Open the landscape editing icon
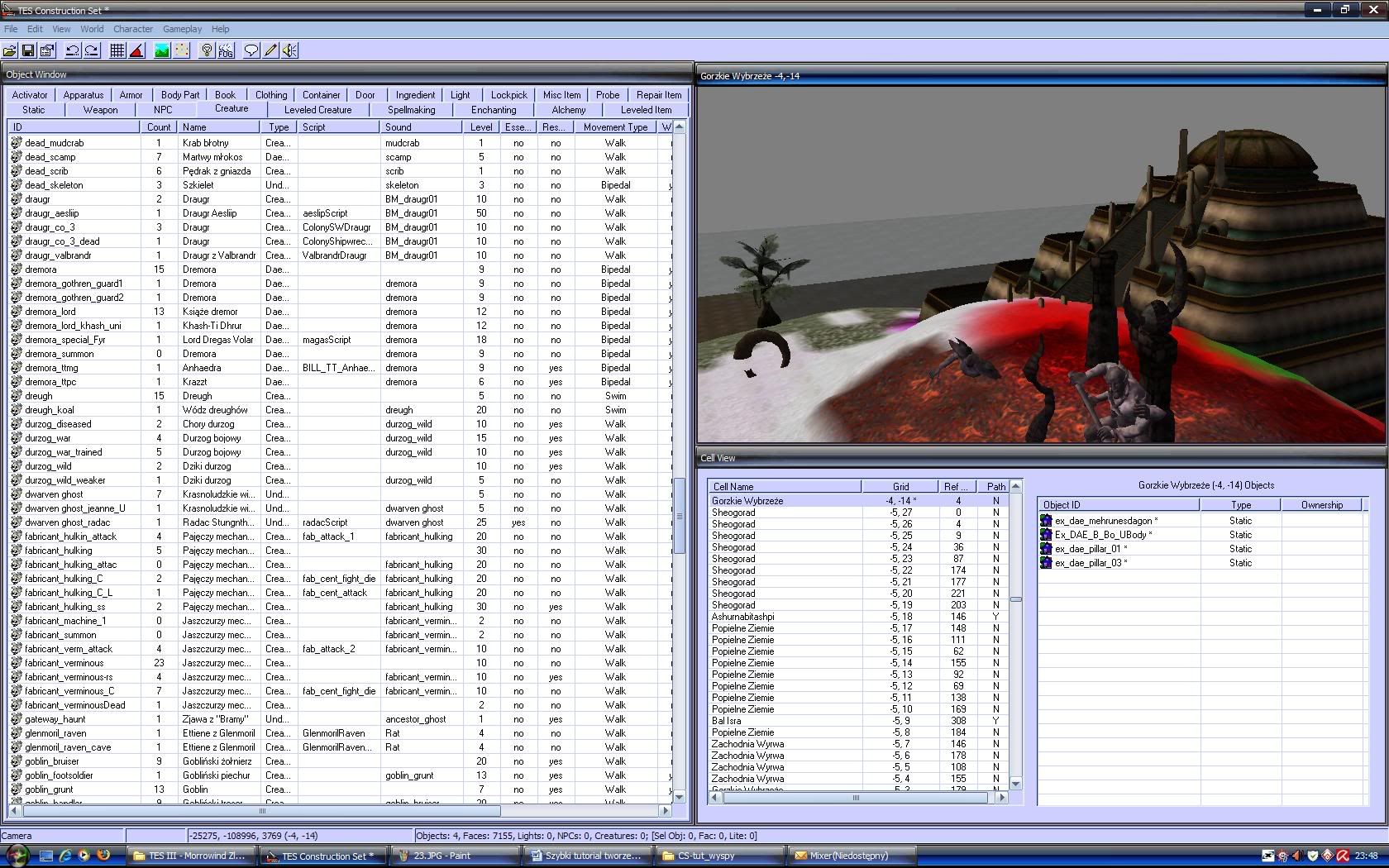The height and width of the screenshot is (868, 1389). point(162,50)
